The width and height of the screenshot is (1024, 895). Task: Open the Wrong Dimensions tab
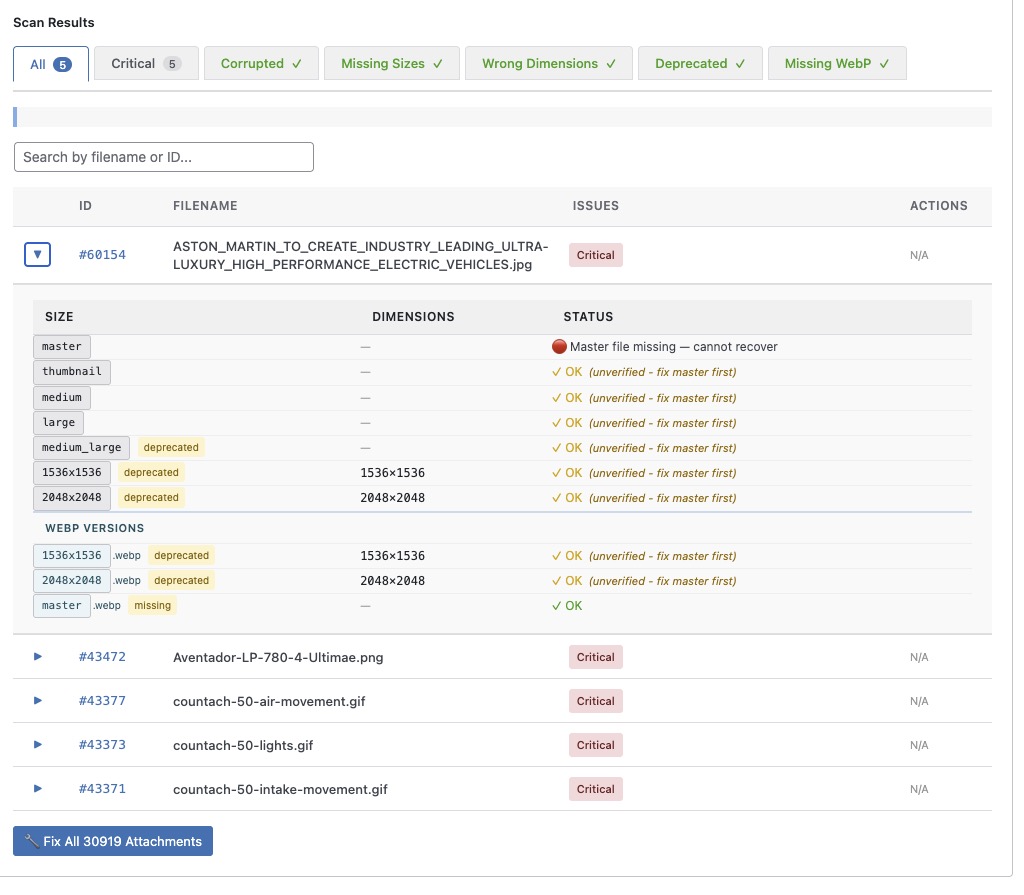point(548,64)
